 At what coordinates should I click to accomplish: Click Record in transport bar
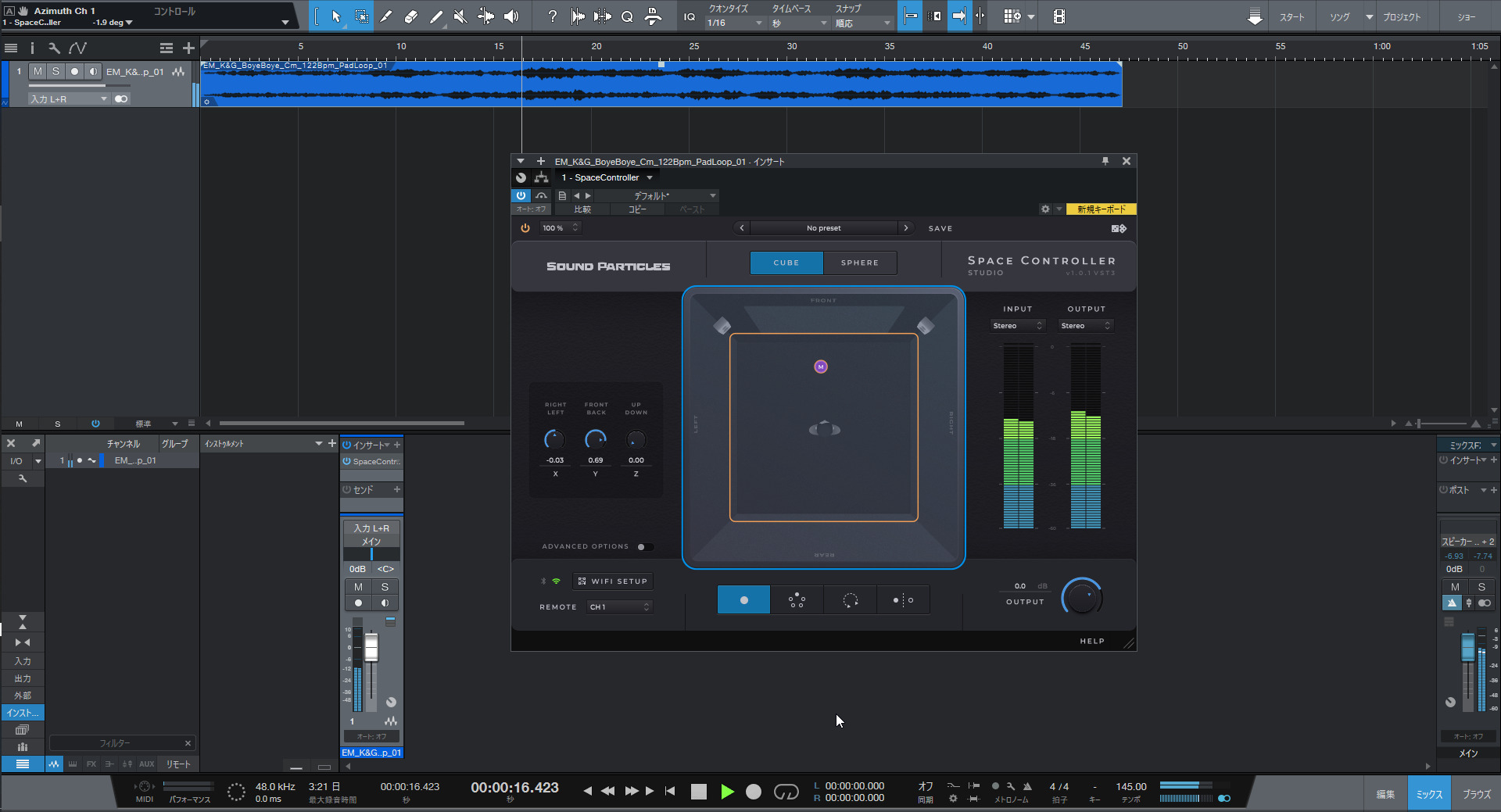[x=754, y=792]
